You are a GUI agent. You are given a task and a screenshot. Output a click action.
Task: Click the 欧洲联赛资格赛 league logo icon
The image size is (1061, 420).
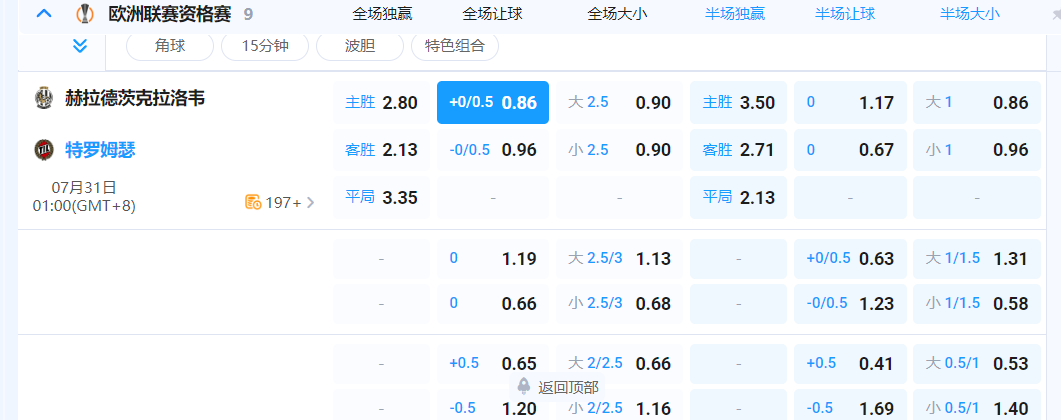(85, 13)
